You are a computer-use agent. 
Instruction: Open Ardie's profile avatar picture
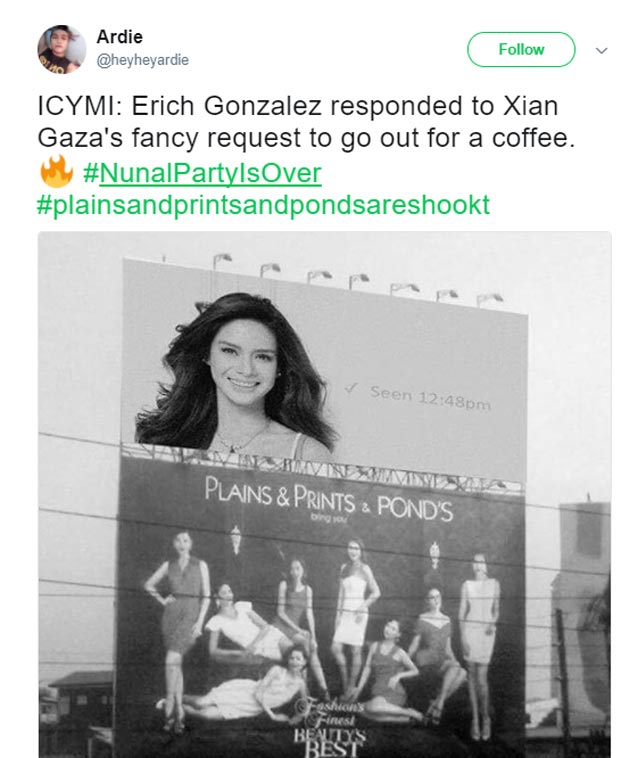pos(62,49)
